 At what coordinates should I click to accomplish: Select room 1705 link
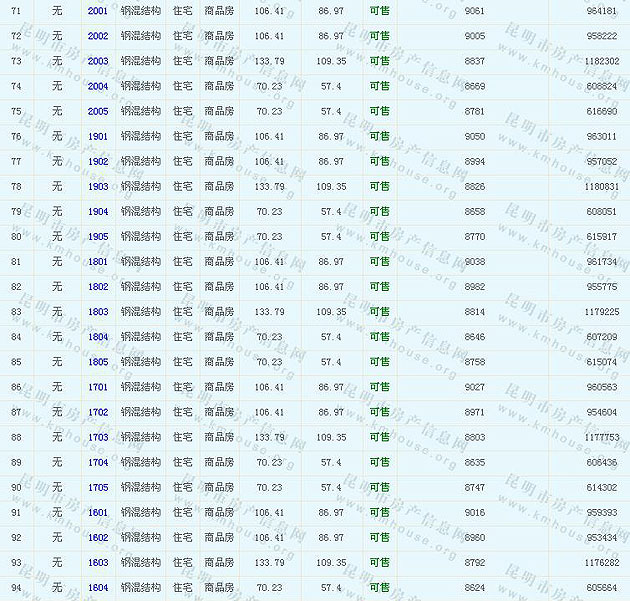[x=98, y=487]
